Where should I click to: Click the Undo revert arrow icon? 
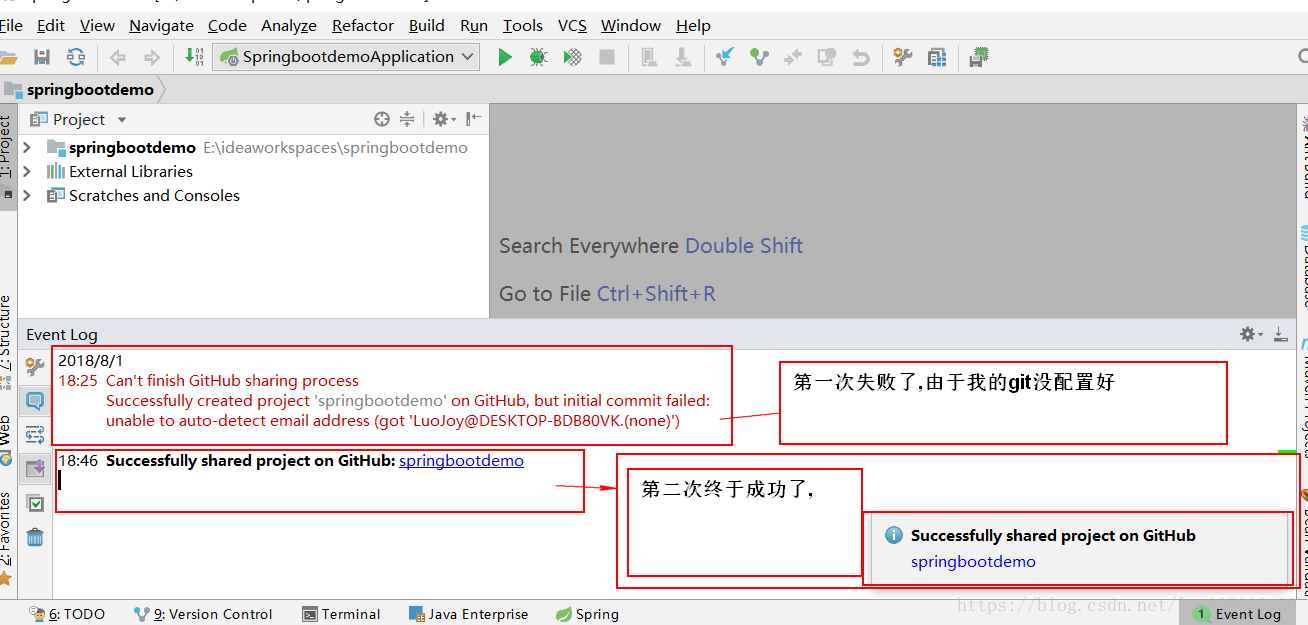point(860,57)
